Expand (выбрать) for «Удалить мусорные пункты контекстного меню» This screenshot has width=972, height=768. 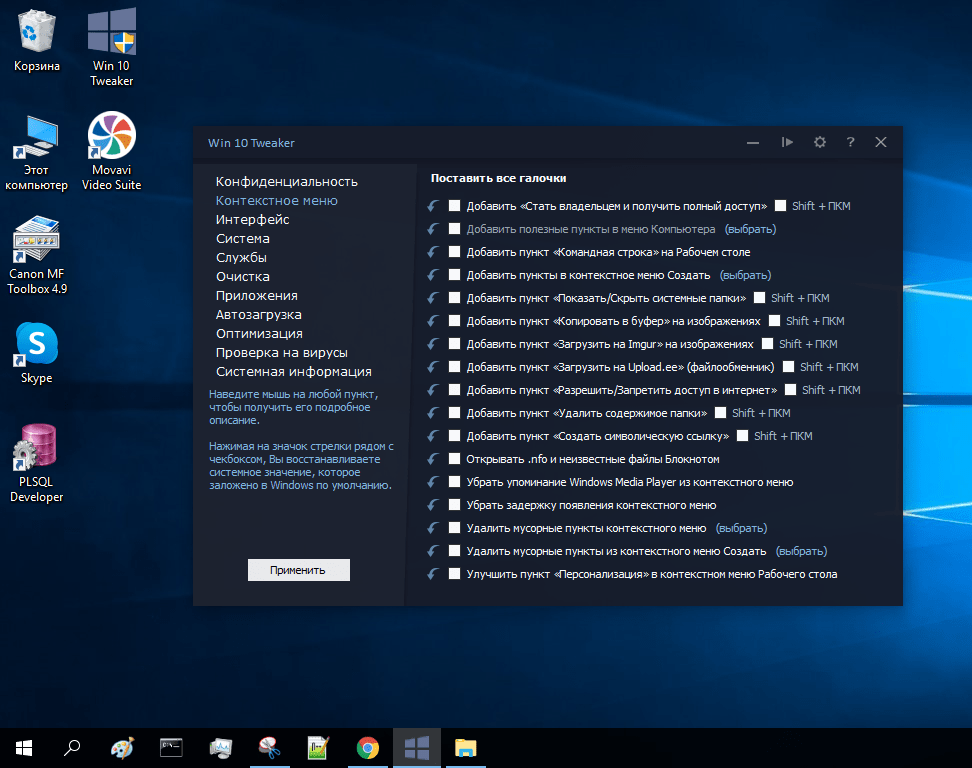coord(741,528)
